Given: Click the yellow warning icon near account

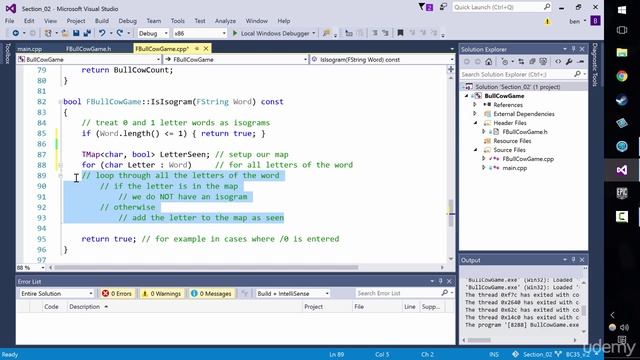Looking at the screenshot, I should 547,21.
